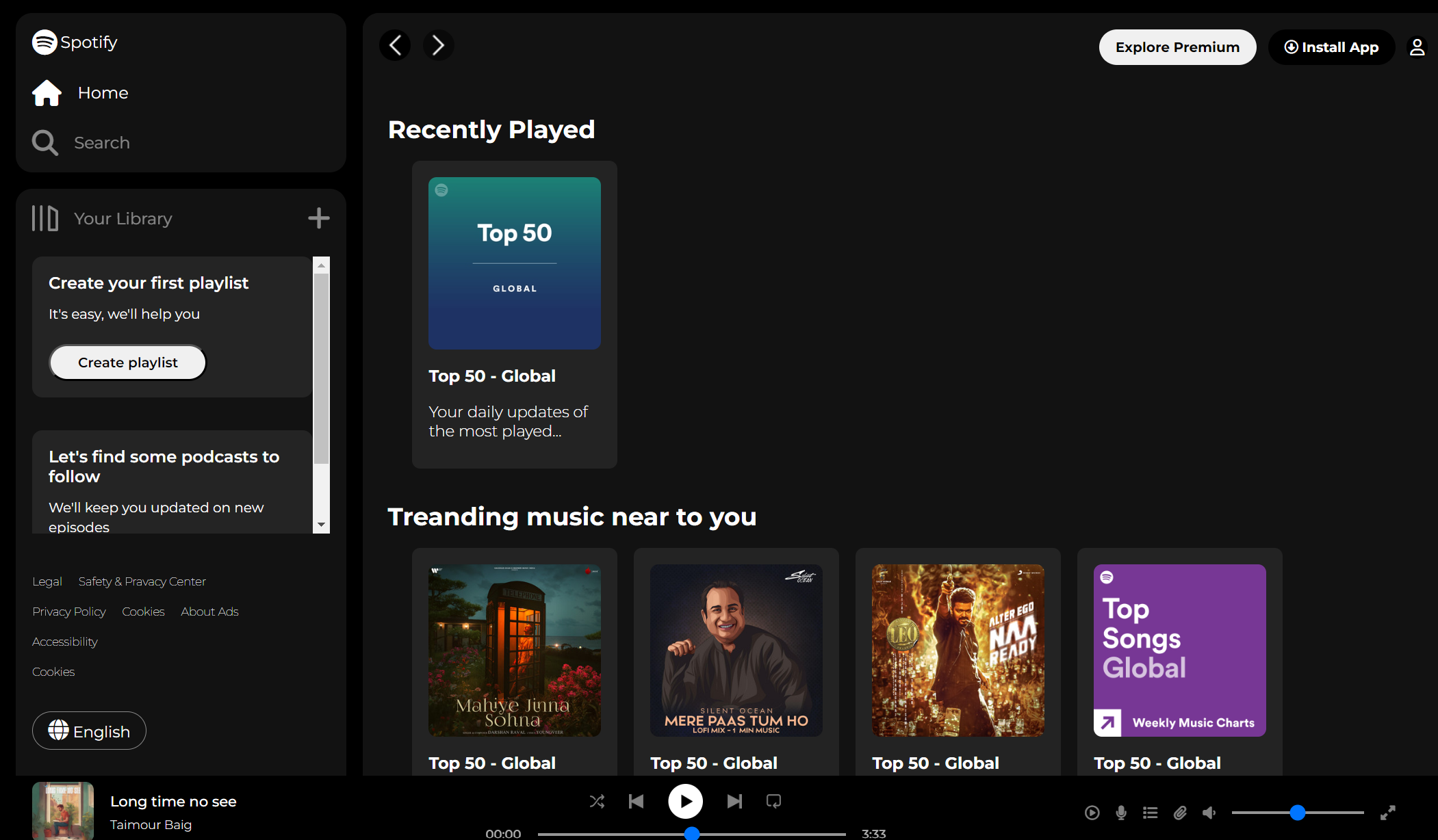Viewport: 1438px width, 840px height.
Task: Open the Now Playing view icon
Action: tap(1092, 813)
